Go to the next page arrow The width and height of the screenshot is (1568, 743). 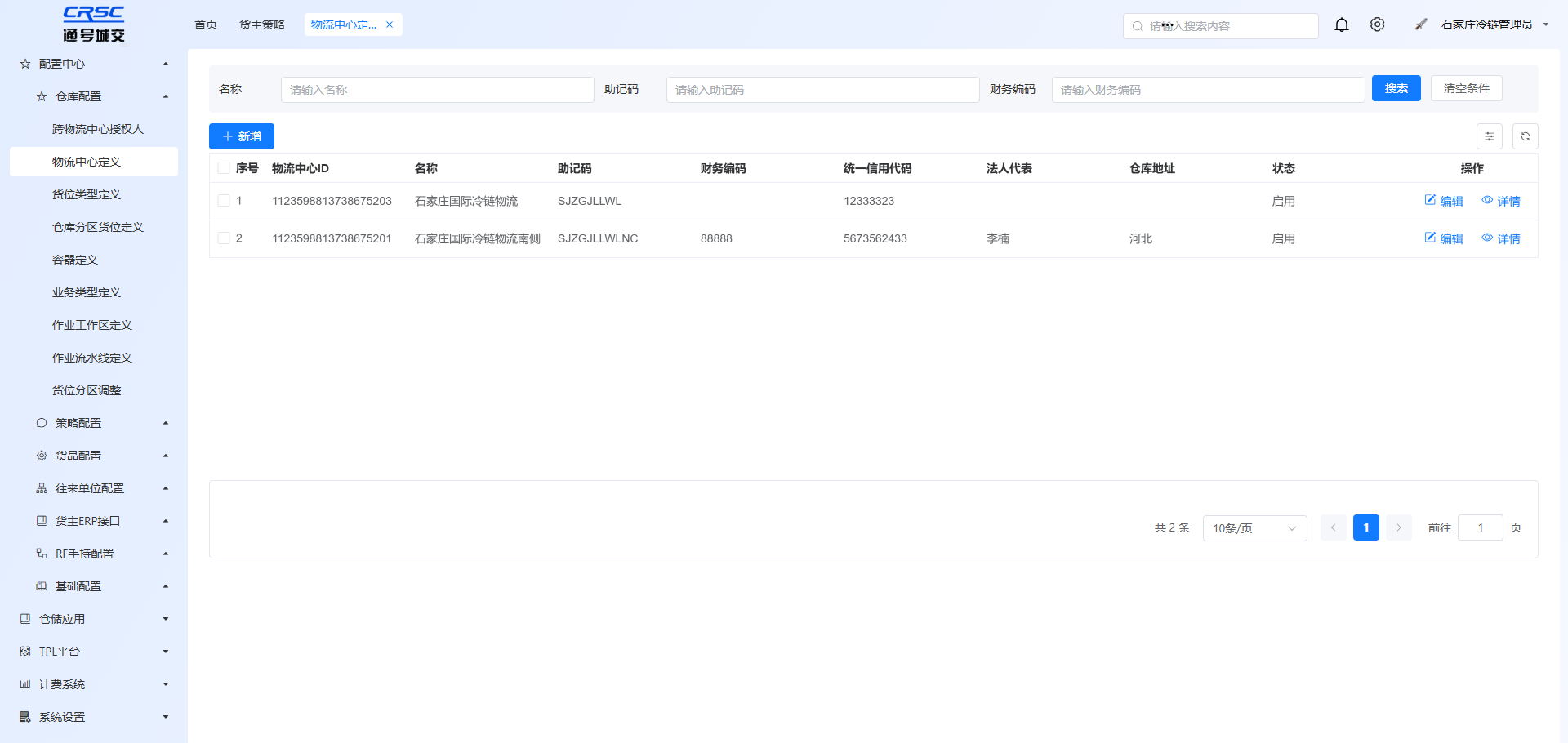coord(1399,527)
